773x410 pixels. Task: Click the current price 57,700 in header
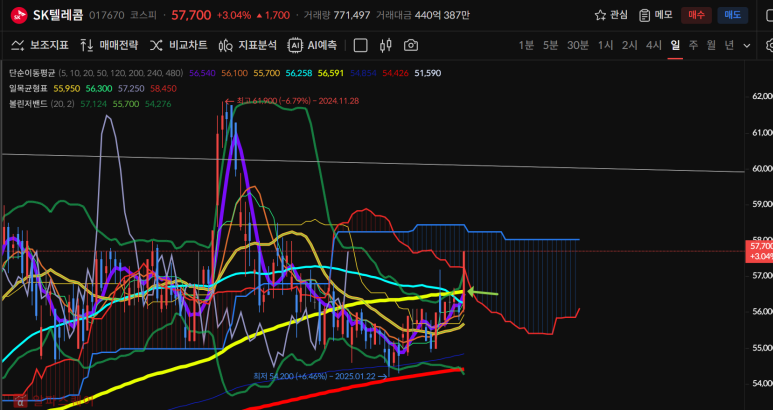pyautogui.click(x=191, y=15)
